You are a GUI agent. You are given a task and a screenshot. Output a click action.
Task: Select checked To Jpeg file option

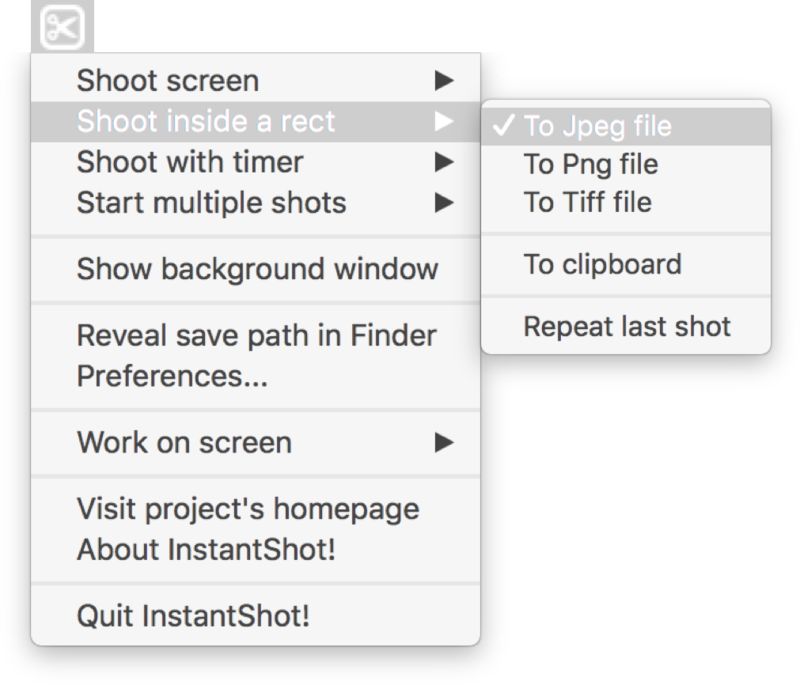[x=598, y=127]
